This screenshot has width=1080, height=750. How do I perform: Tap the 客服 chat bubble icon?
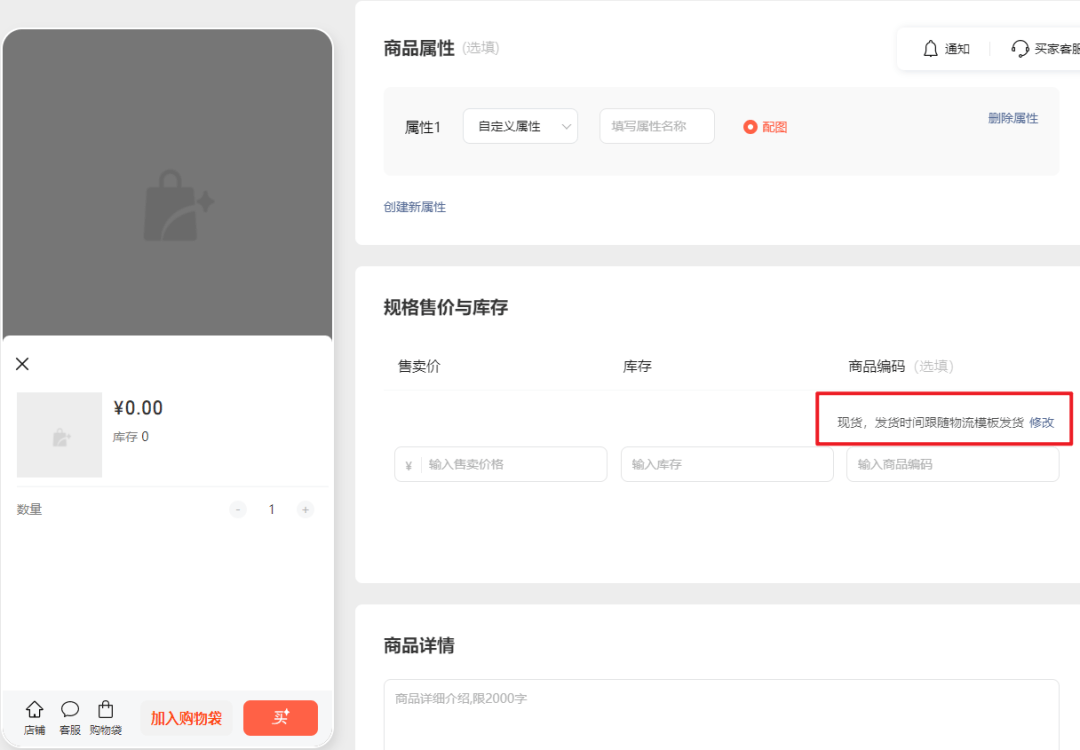[70, 710]
